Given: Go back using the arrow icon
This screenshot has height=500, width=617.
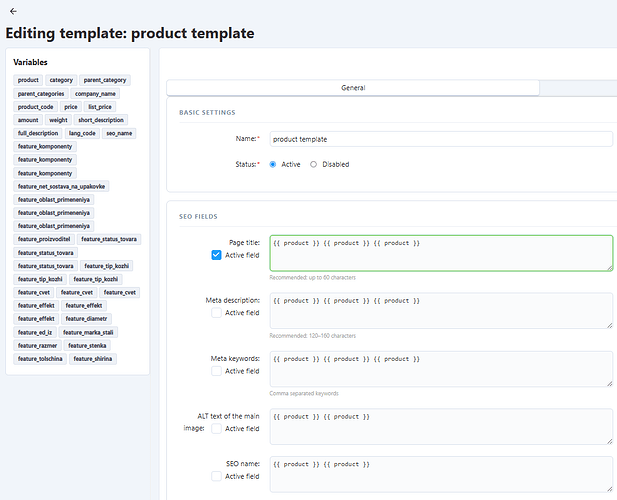Looking at the screenshot, I should 13,11.
